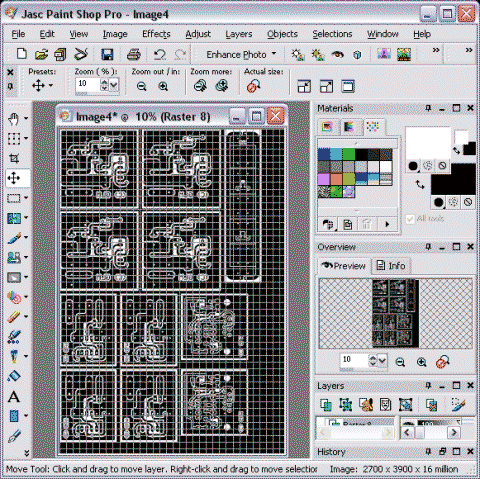Screen dimensions: 480x479
Task: Select the Text tool
Action: [14, 397]
